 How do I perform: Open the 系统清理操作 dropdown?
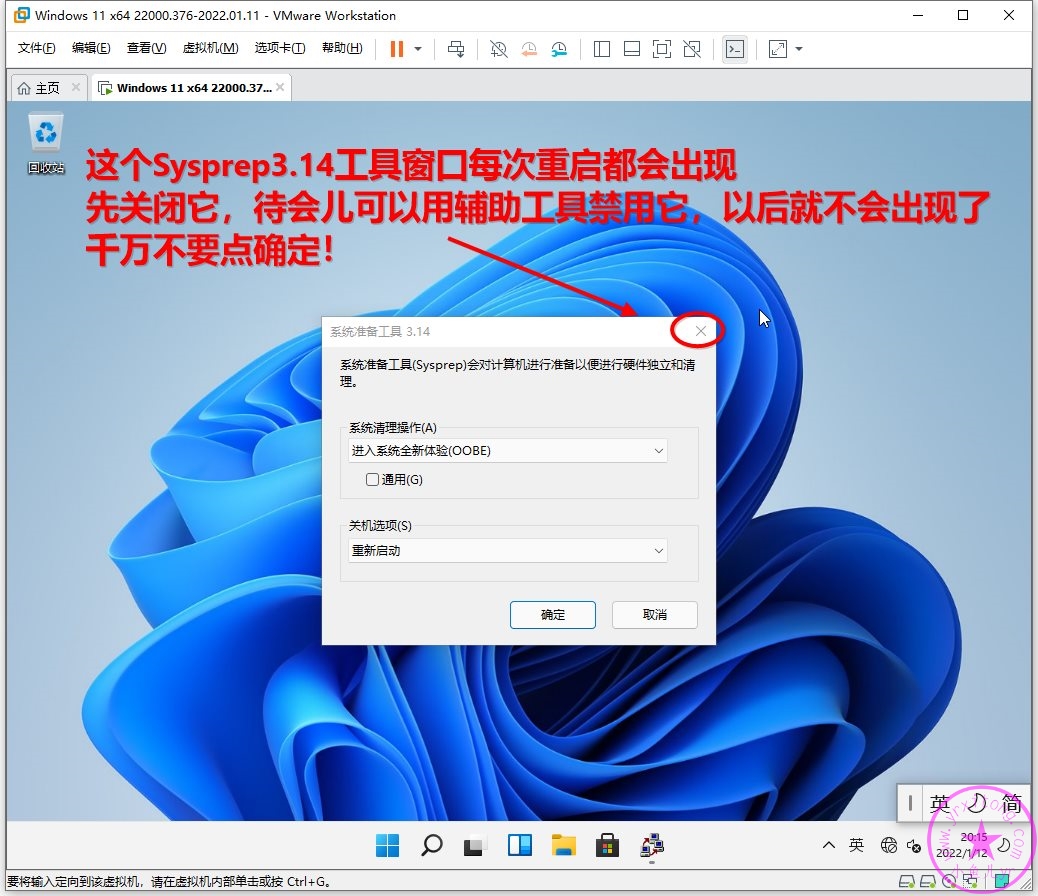coord(508,451)
